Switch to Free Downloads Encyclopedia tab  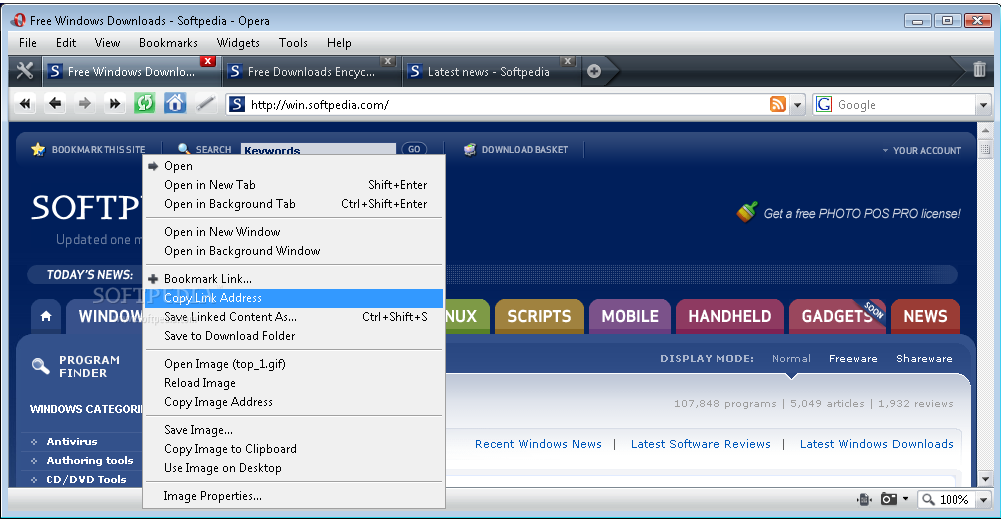311,71
